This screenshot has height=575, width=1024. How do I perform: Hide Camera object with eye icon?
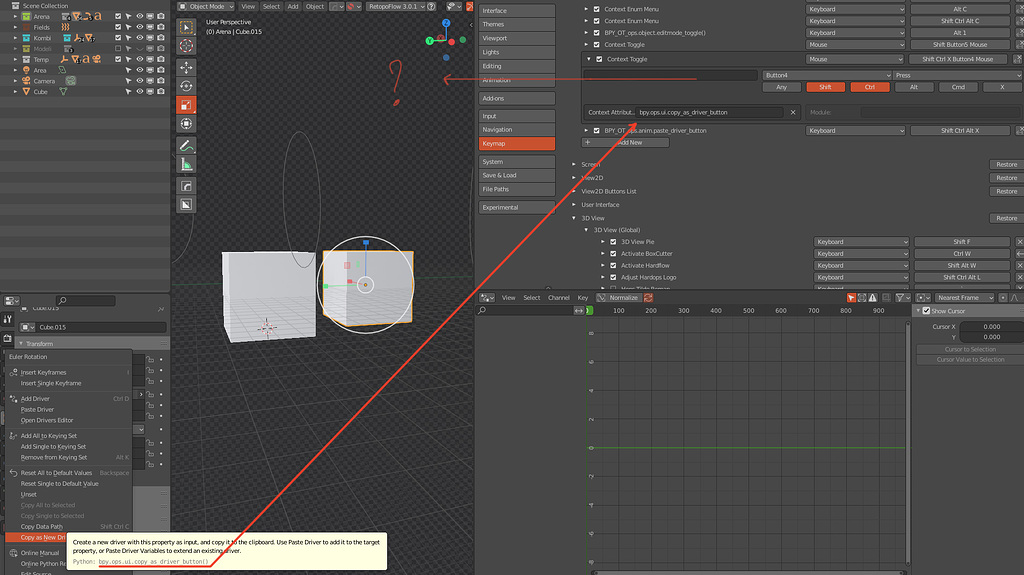[x=139, y=81]
